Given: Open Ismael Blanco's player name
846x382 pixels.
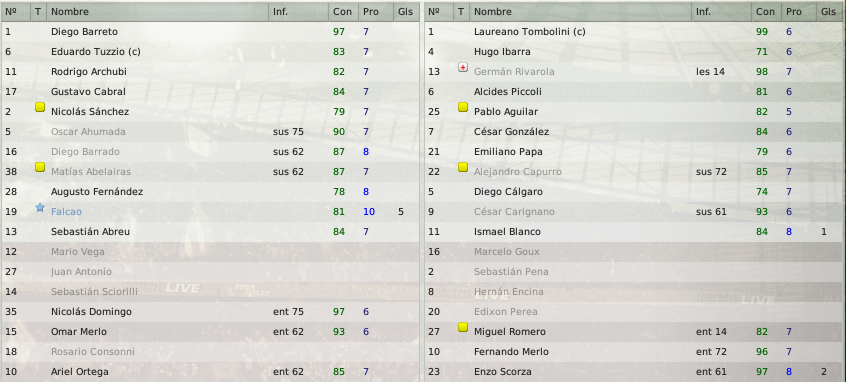Looking at the screenshot, I should click(x=507, y=231).
